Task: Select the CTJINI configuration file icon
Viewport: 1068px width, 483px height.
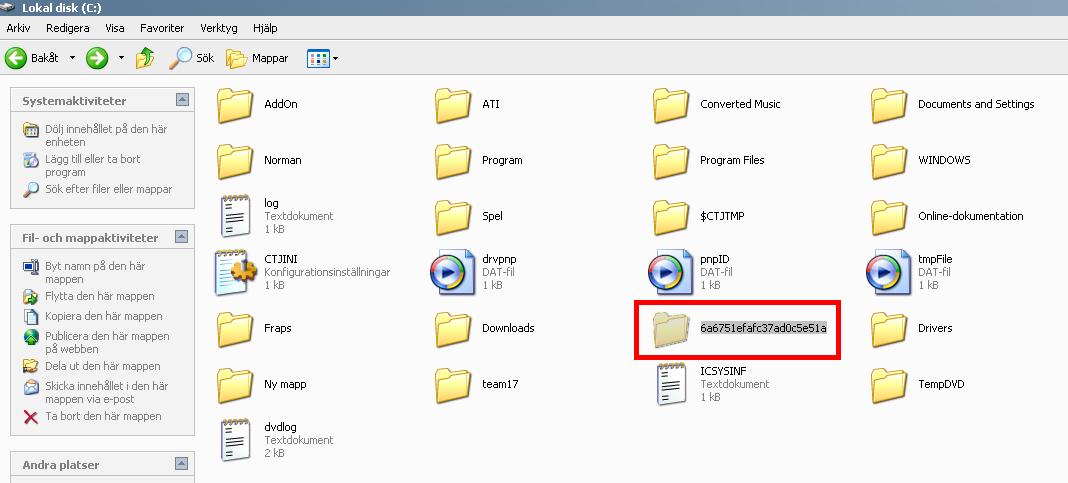Action: tap(235, 272)
